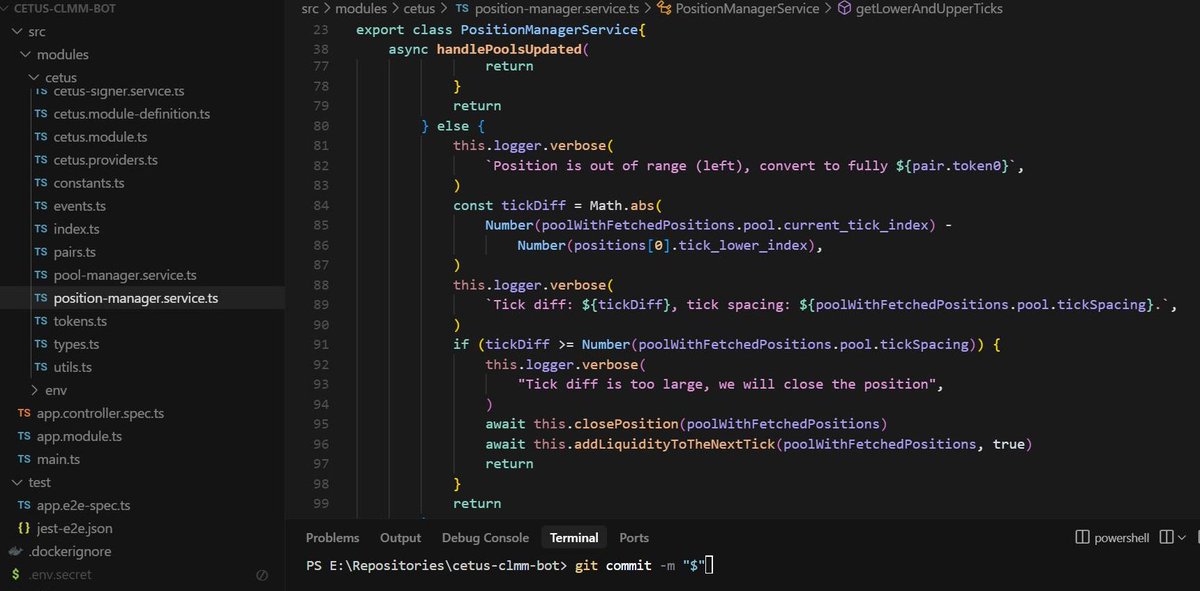Open cetus.module.ts in the Explorer
Viewport: 1200px width, 591px height.
coord(100,137)
